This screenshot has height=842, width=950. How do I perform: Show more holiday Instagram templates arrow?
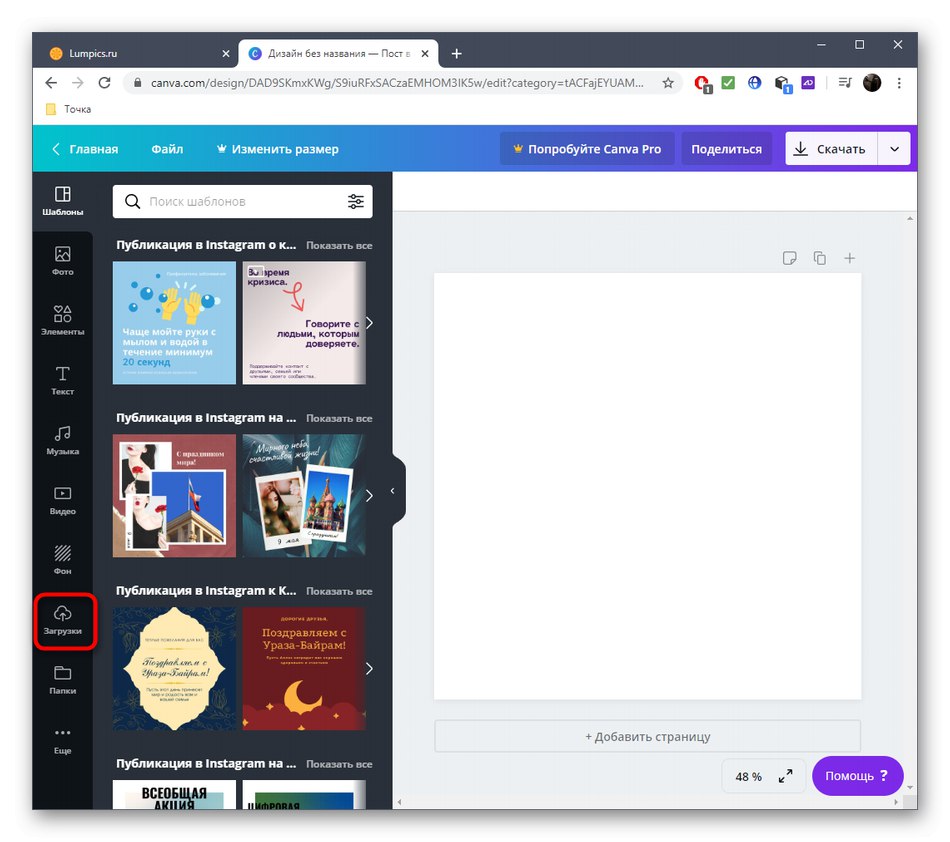pyautogui.click(x=369, y=496)
